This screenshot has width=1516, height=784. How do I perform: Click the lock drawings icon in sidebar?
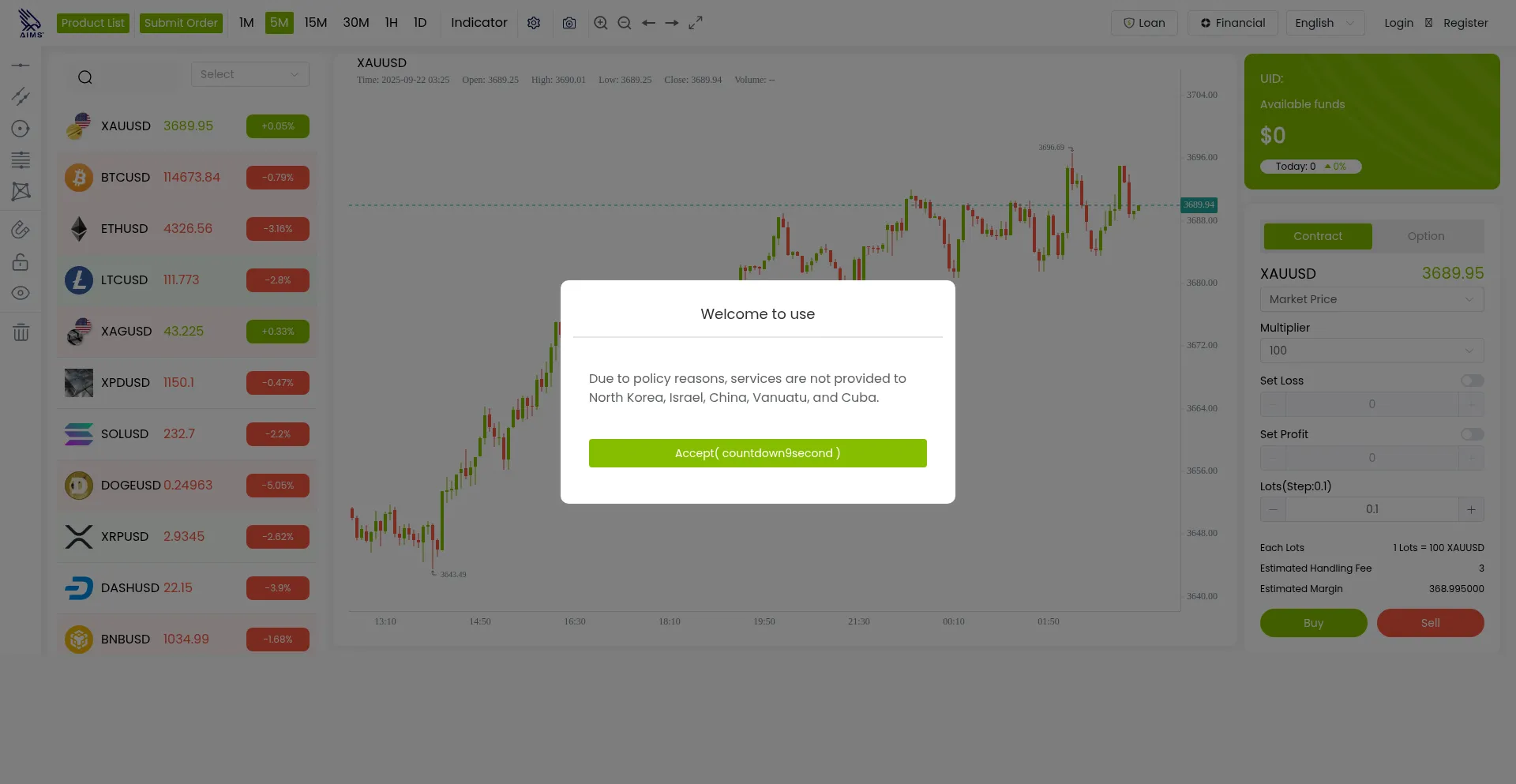21,262
